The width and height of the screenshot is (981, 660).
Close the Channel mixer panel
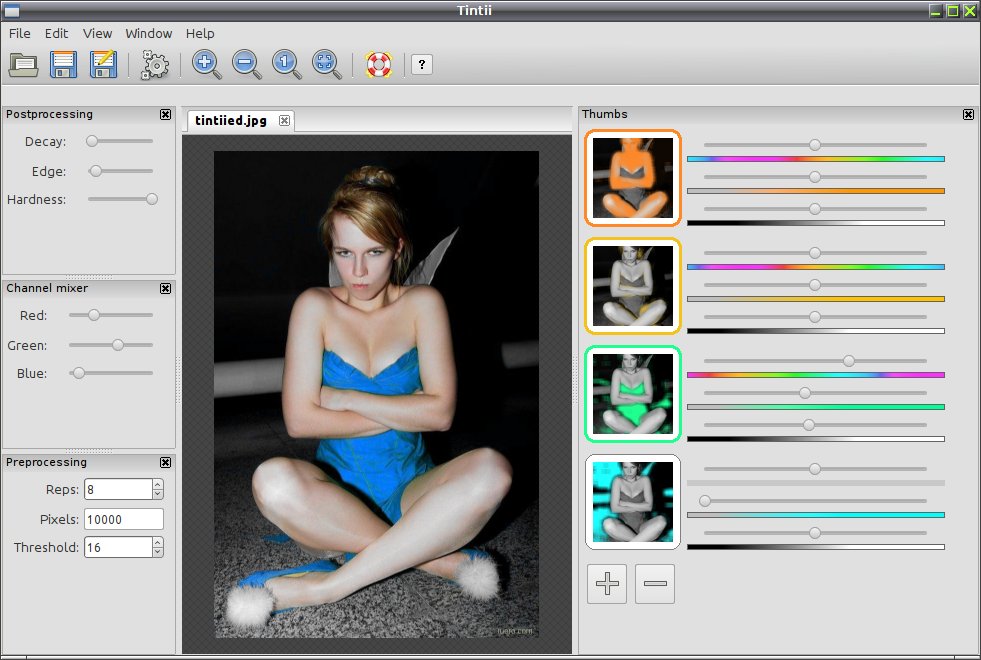tap(165, 288)
